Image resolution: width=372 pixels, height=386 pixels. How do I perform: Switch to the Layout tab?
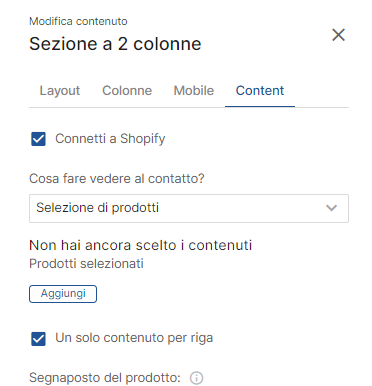point(60,91)
